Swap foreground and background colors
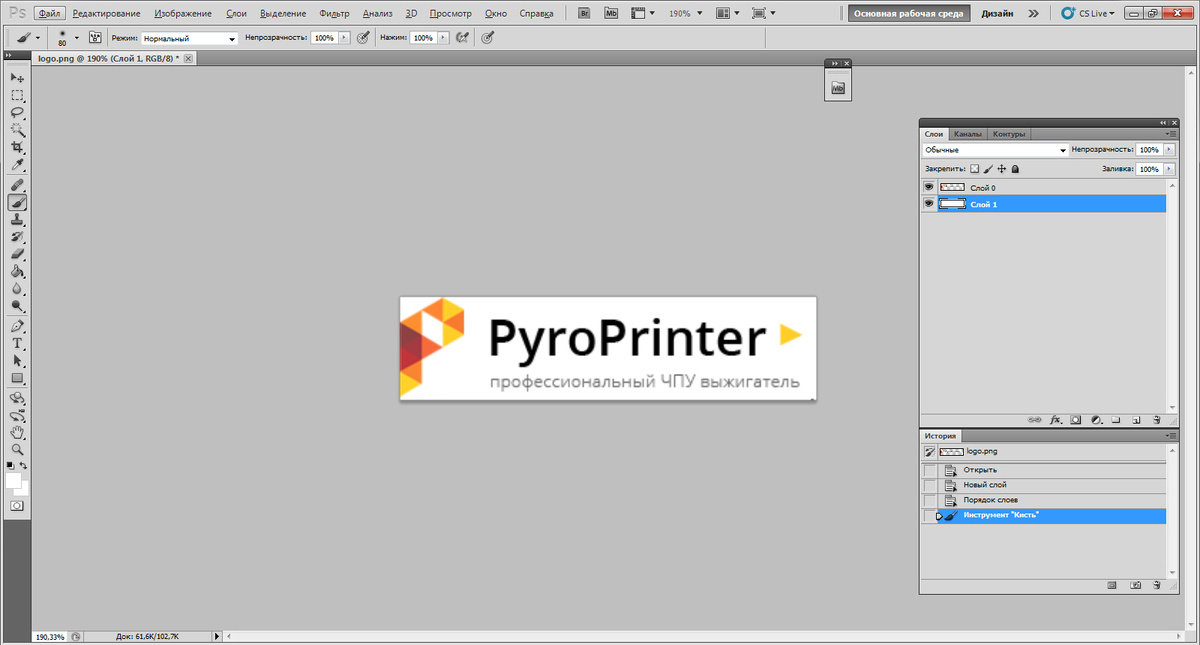 pos(24,466)
